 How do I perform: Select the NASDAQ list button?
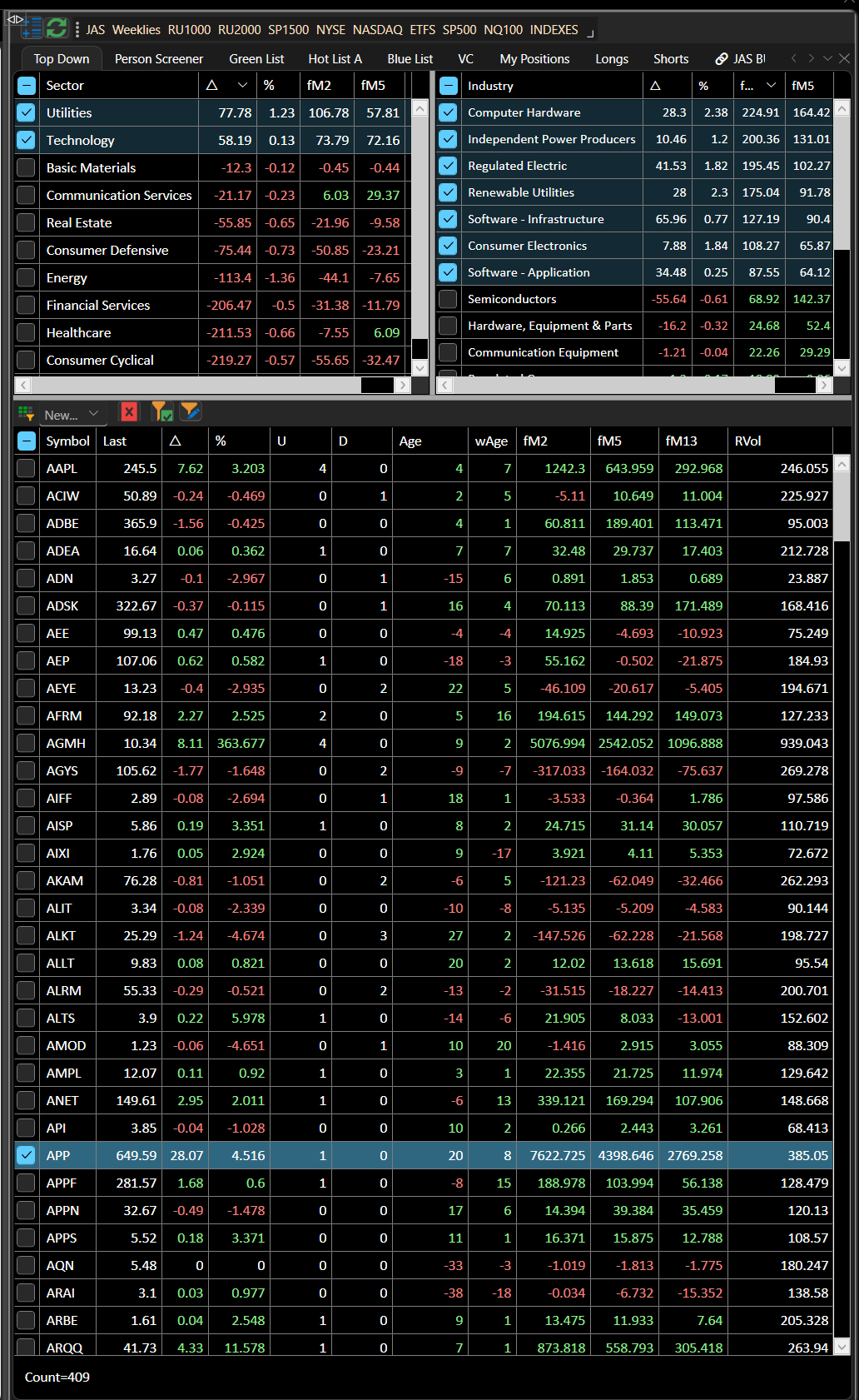[377, 30]
